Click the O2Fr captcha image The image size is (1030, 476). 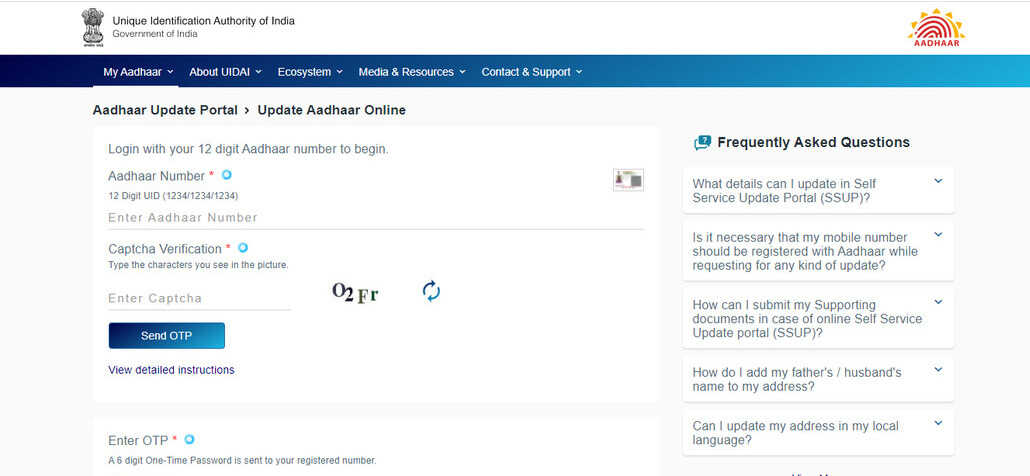click(x=355, y=292)
